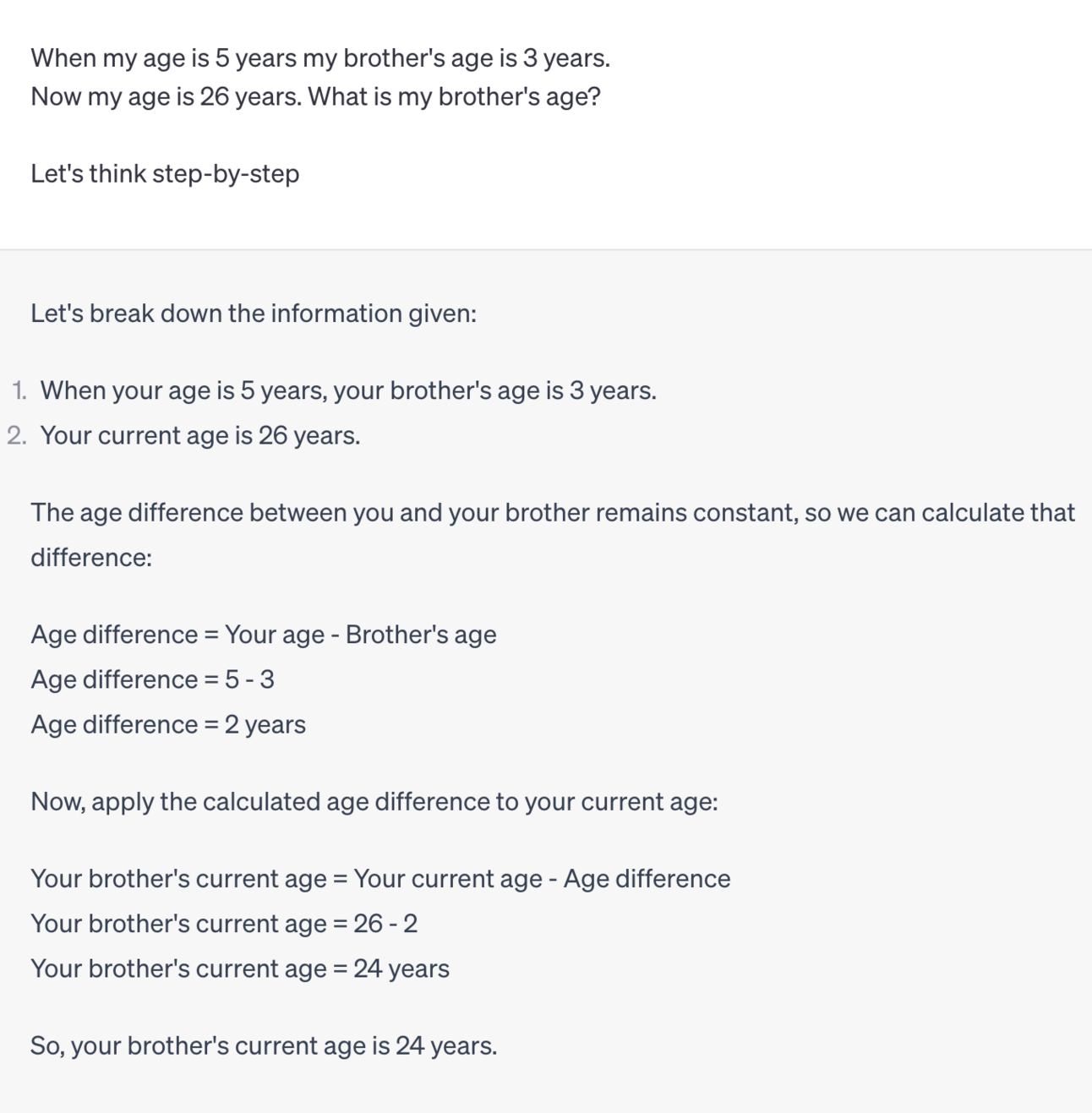Click the formula "Your age - Brother's age"
1092x1113 pixels.
click(x=361, y=635)
